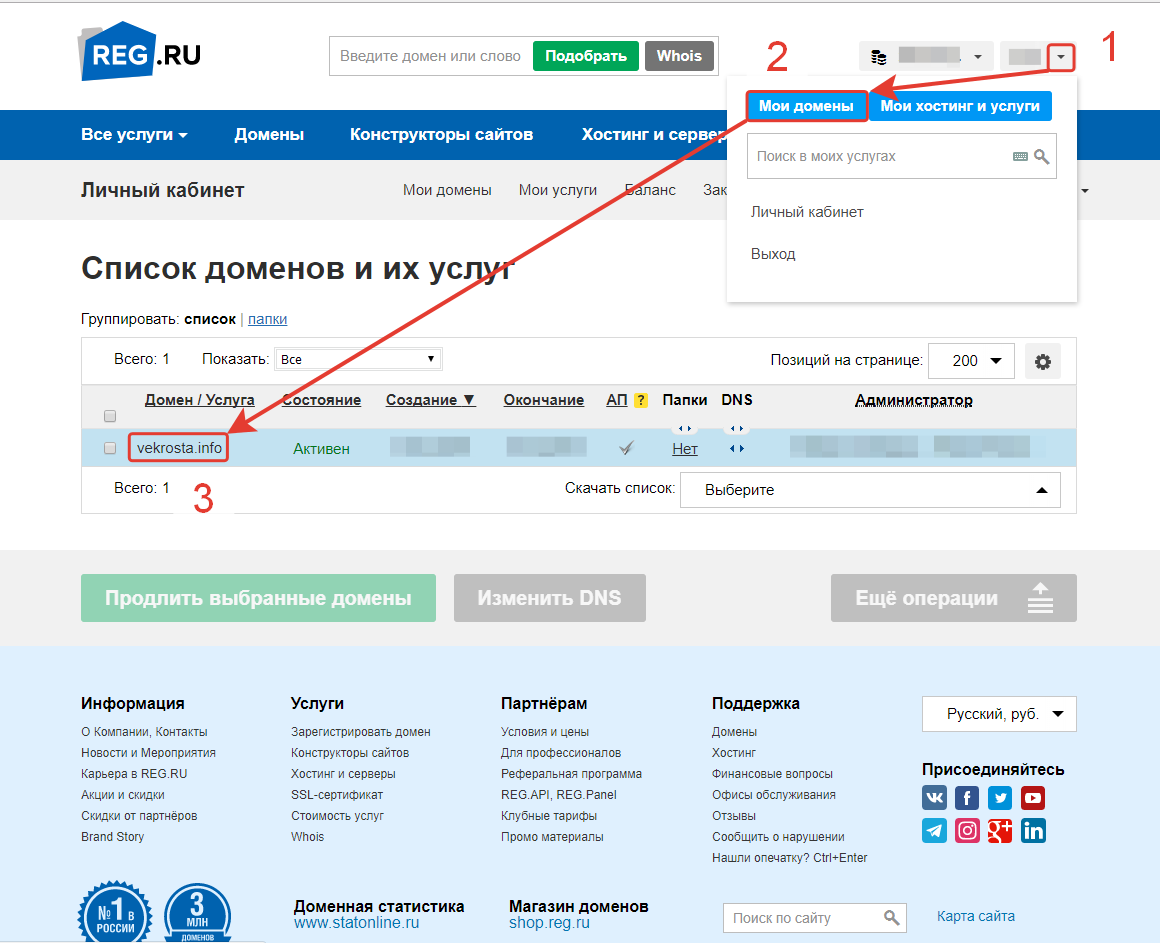Open the Скачать список Выберите dropdown
Viewport: 1160px width, 943px height.
(870, 490)
